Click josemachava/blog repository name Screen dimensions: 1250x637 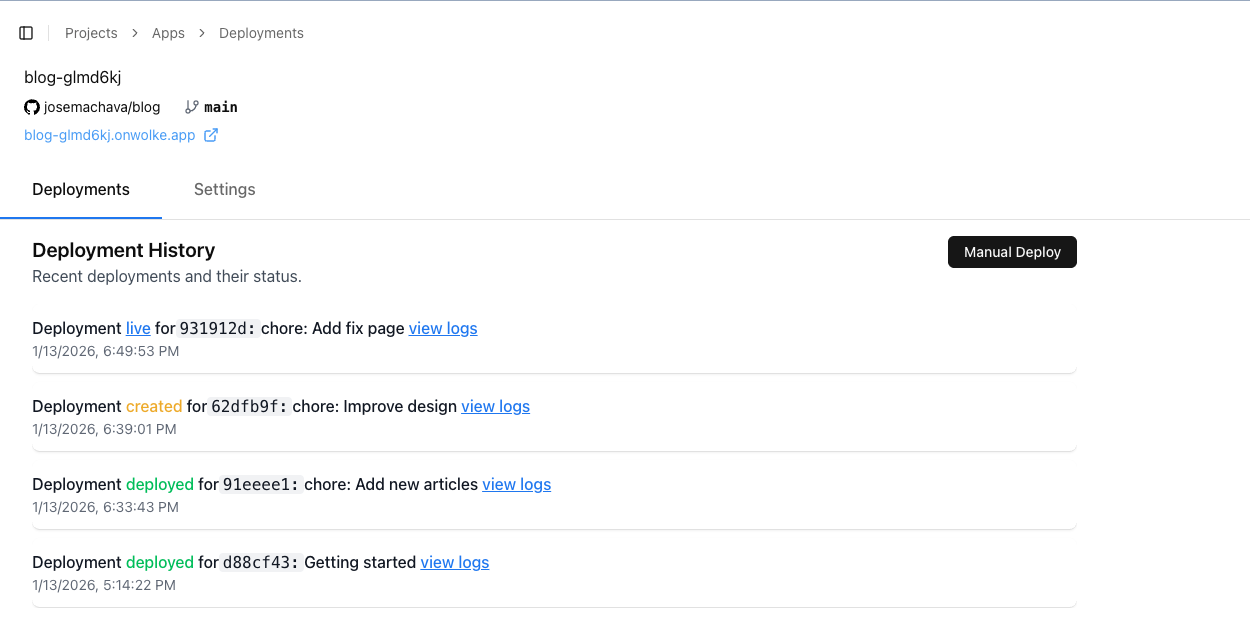102,107
